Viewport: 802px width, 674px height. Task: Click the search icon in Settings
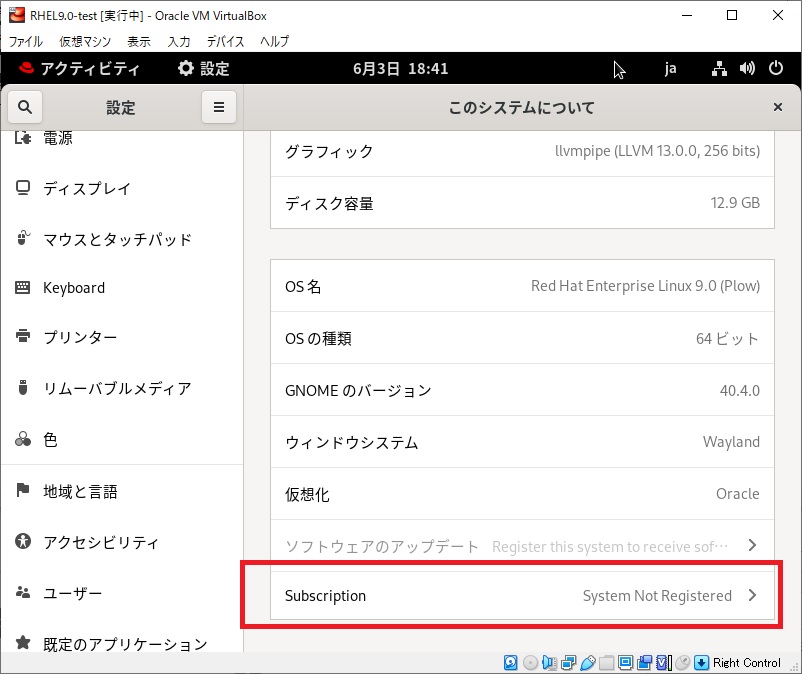point(25,107)
